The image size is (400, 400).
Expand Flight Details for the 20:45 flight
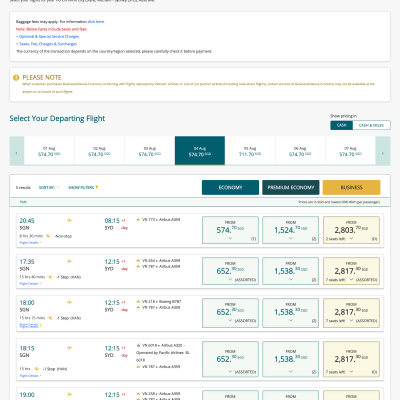click(30, 243)
